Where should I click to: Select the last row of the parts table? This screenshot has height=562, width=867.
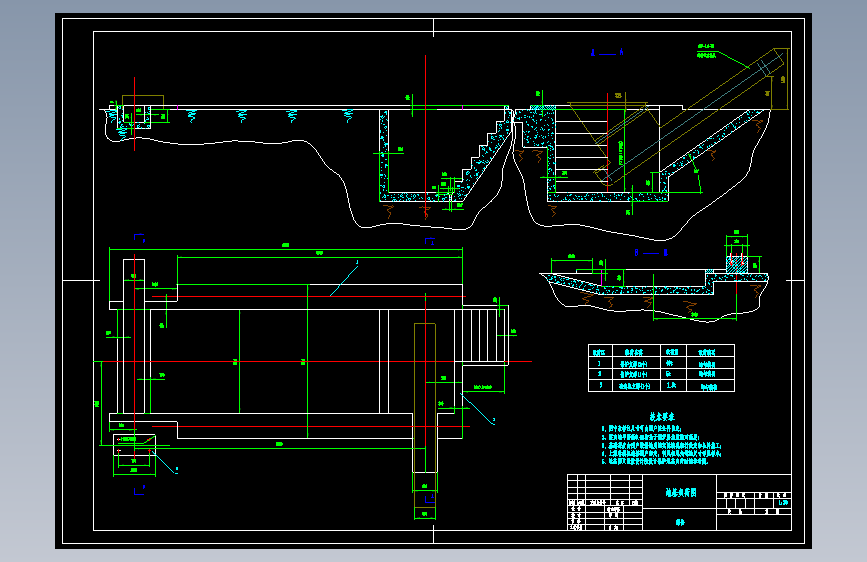(661, 386)
